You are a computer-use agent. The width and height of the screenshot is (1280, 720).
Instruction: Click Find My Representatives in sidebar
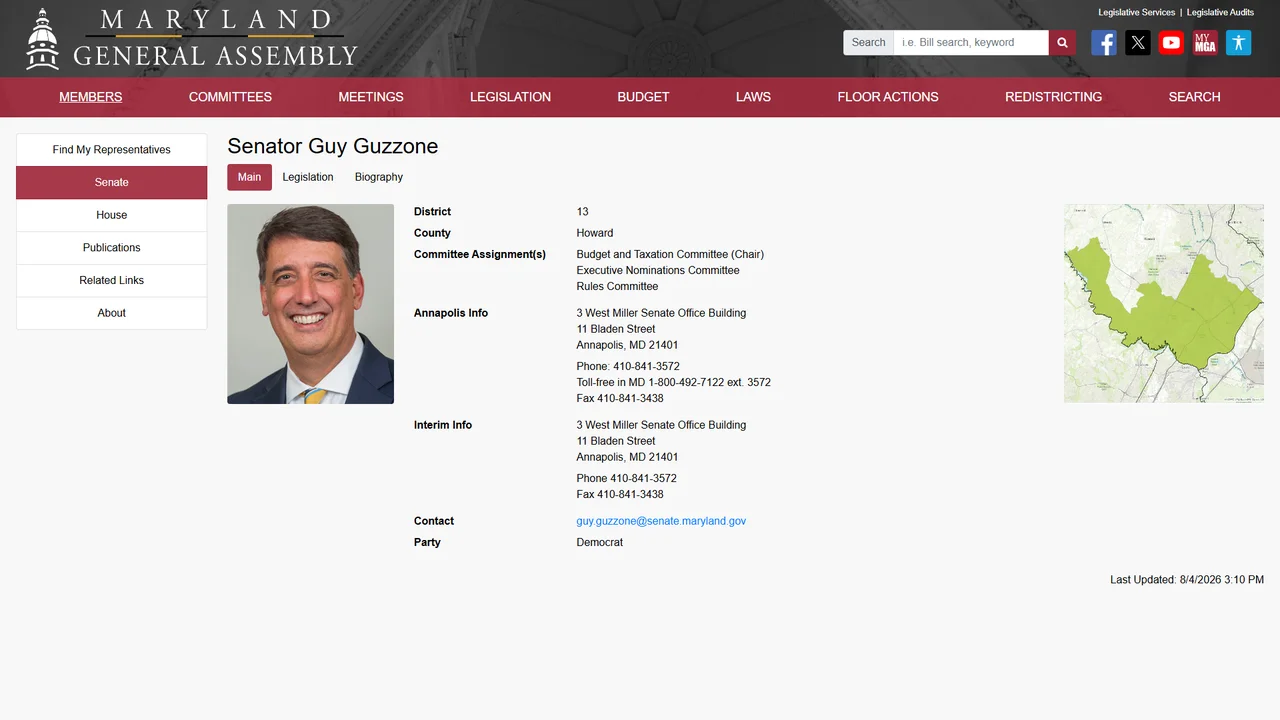(112, 150)
